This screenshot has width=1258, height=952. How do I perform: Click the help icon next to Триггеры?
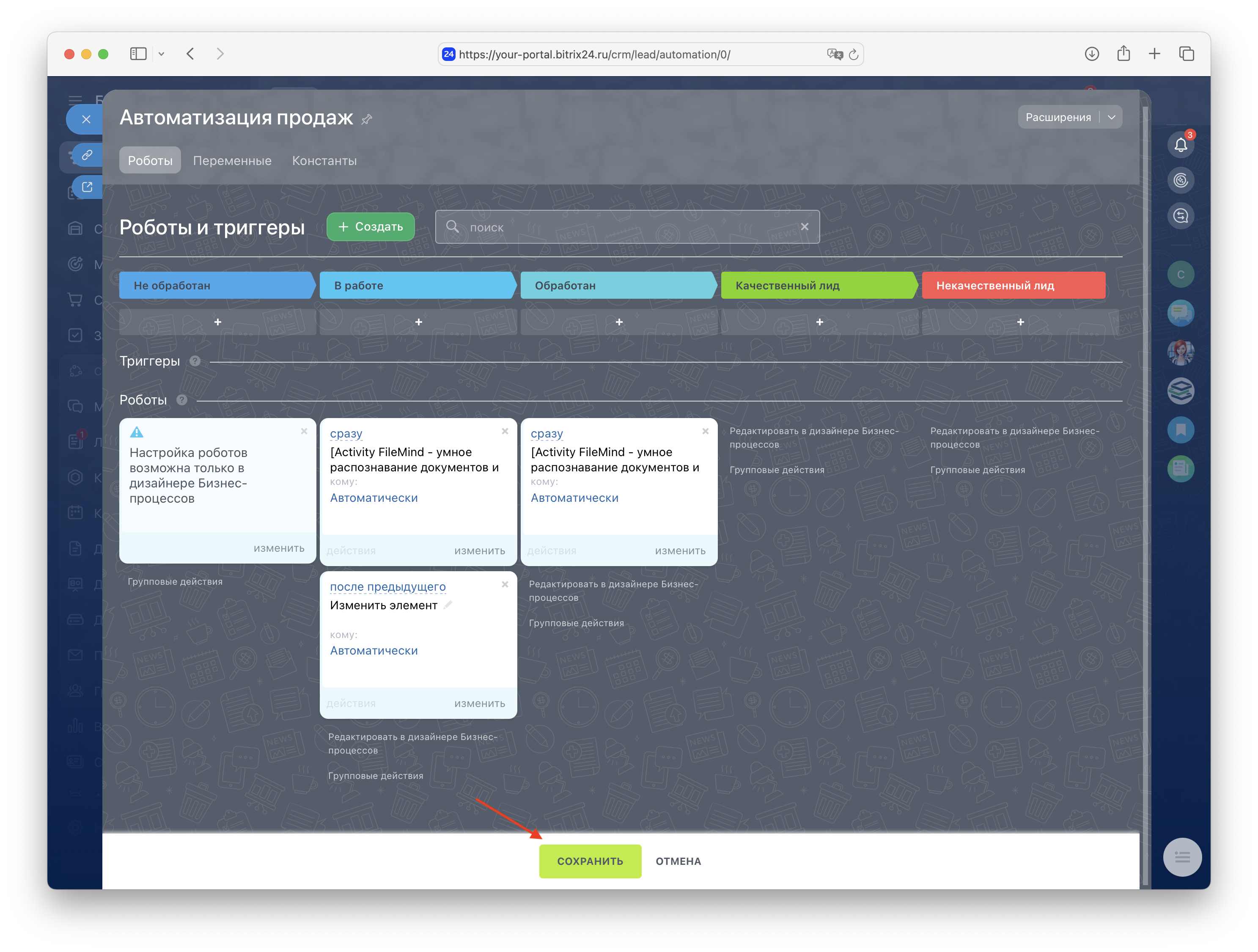point(195,361)
